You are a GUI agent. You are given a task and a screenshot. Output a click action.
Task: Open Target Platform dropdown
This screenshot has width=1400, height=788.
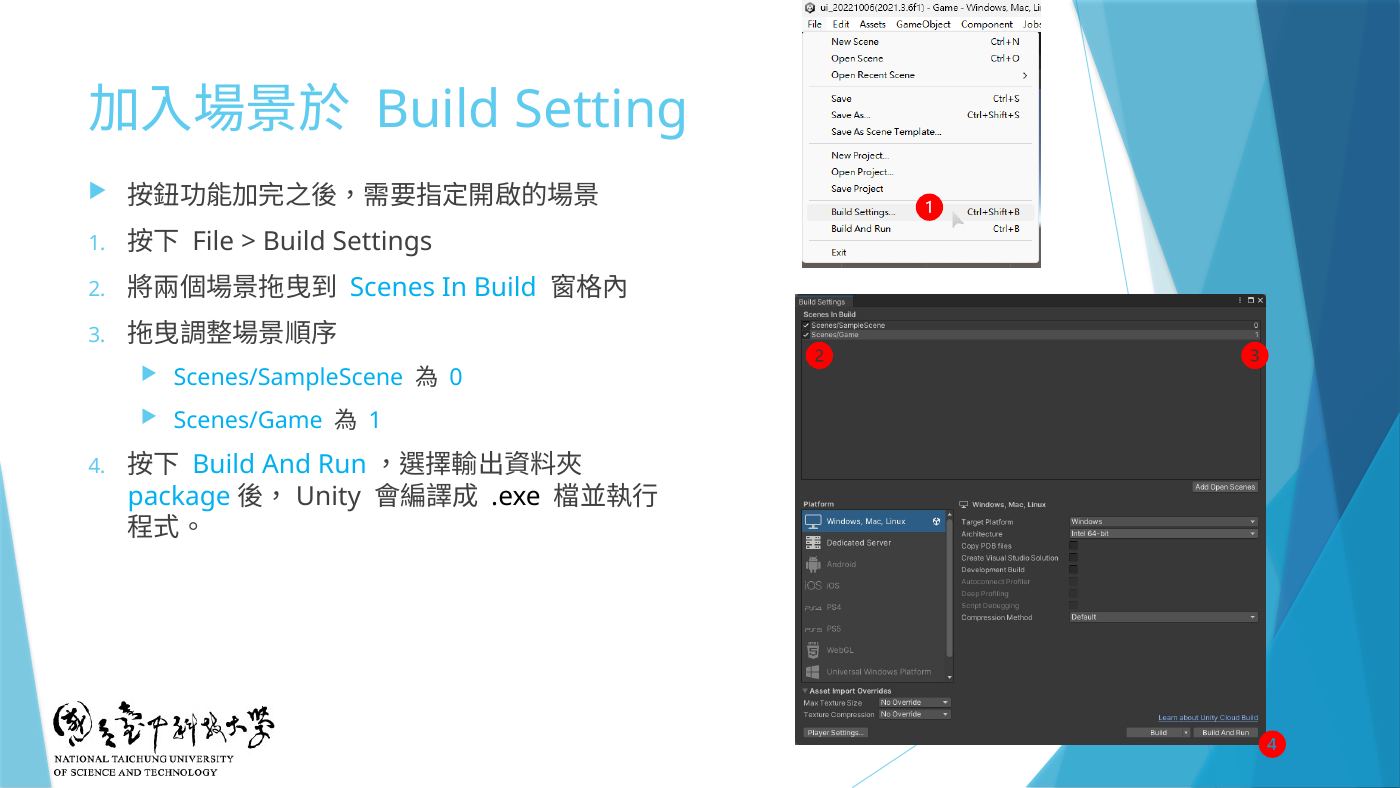1163,522
